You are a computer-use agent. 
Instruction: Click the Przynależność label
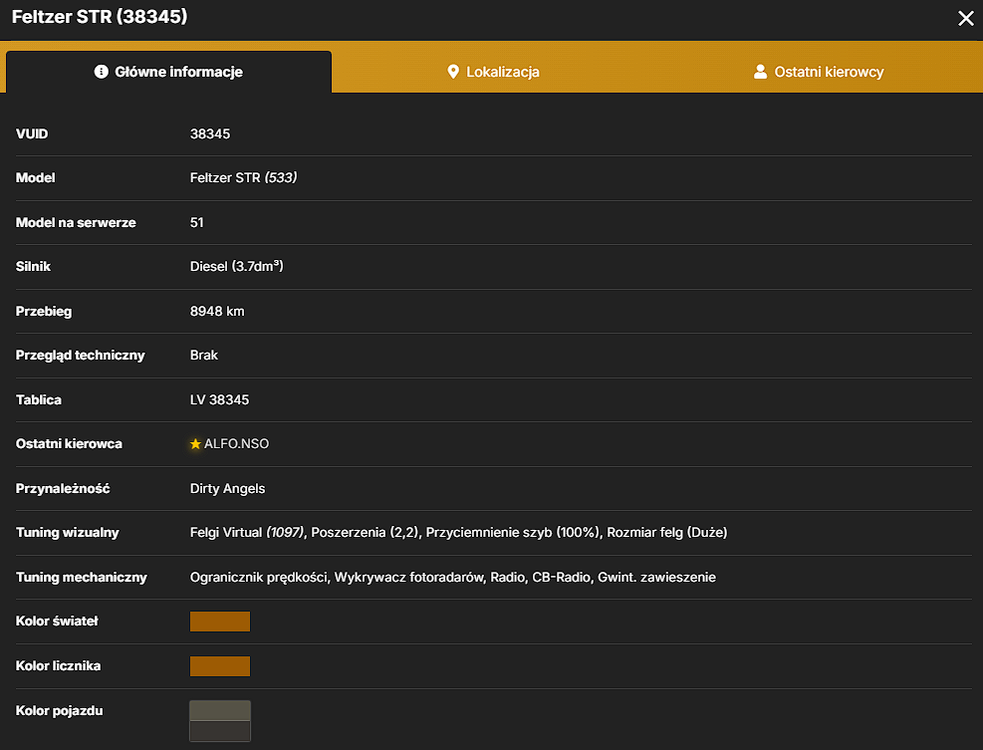pos(63,489)
